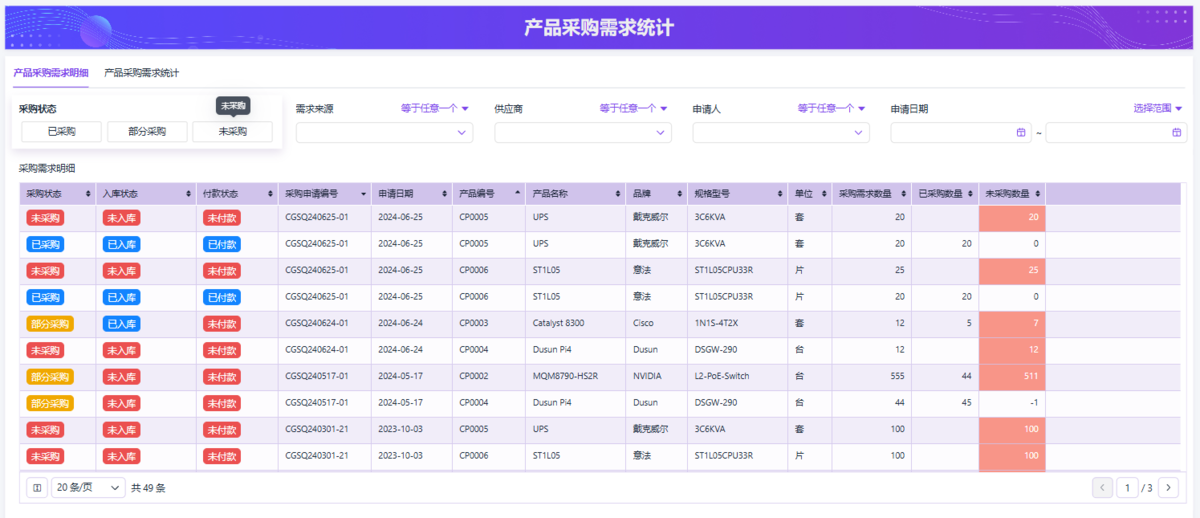
Task: Switch to 产品采购需求统计 tab
Action: [x=142, y=73]
